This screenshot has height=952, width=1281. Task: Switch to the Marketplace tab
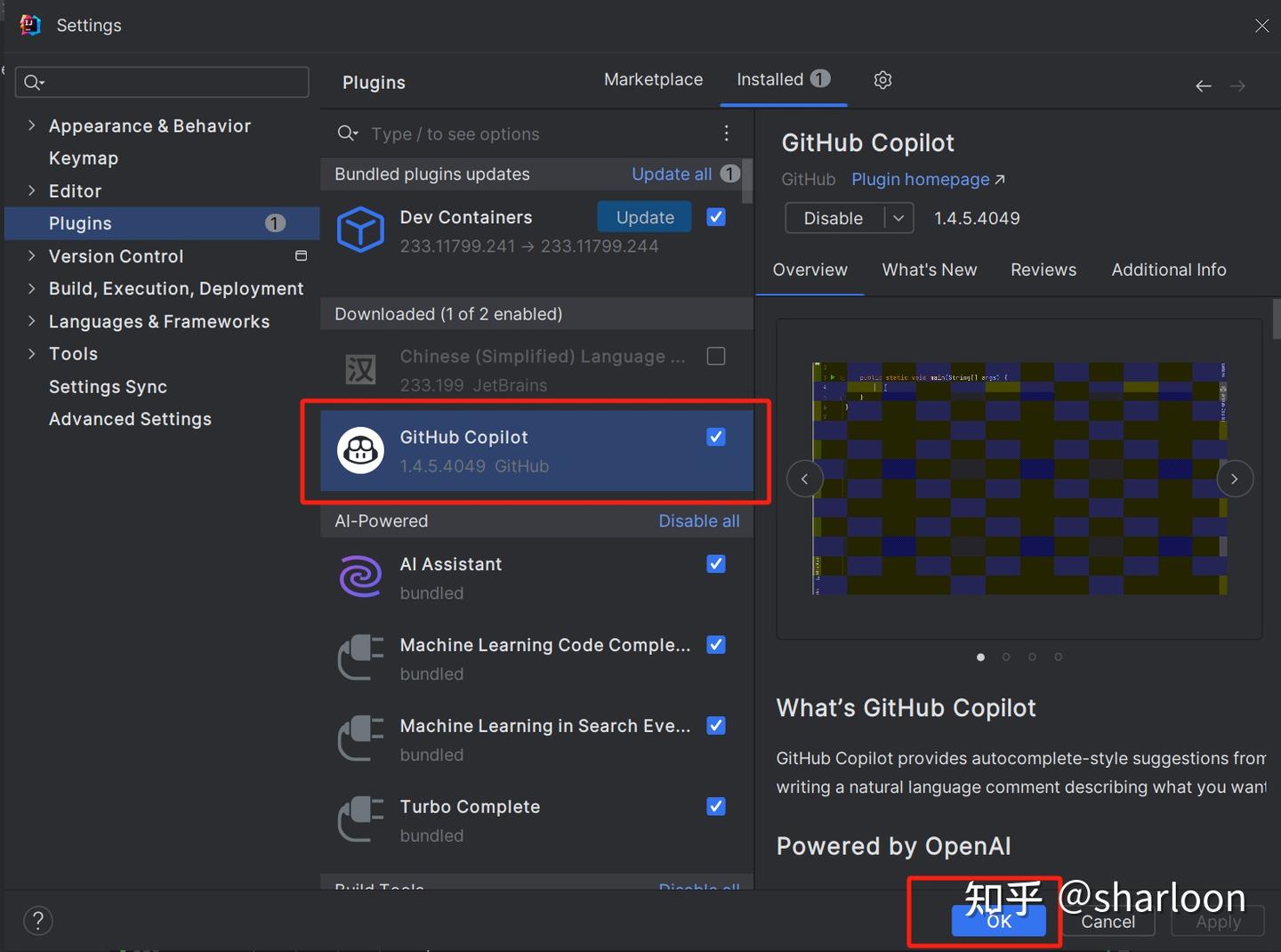point(653,79)
